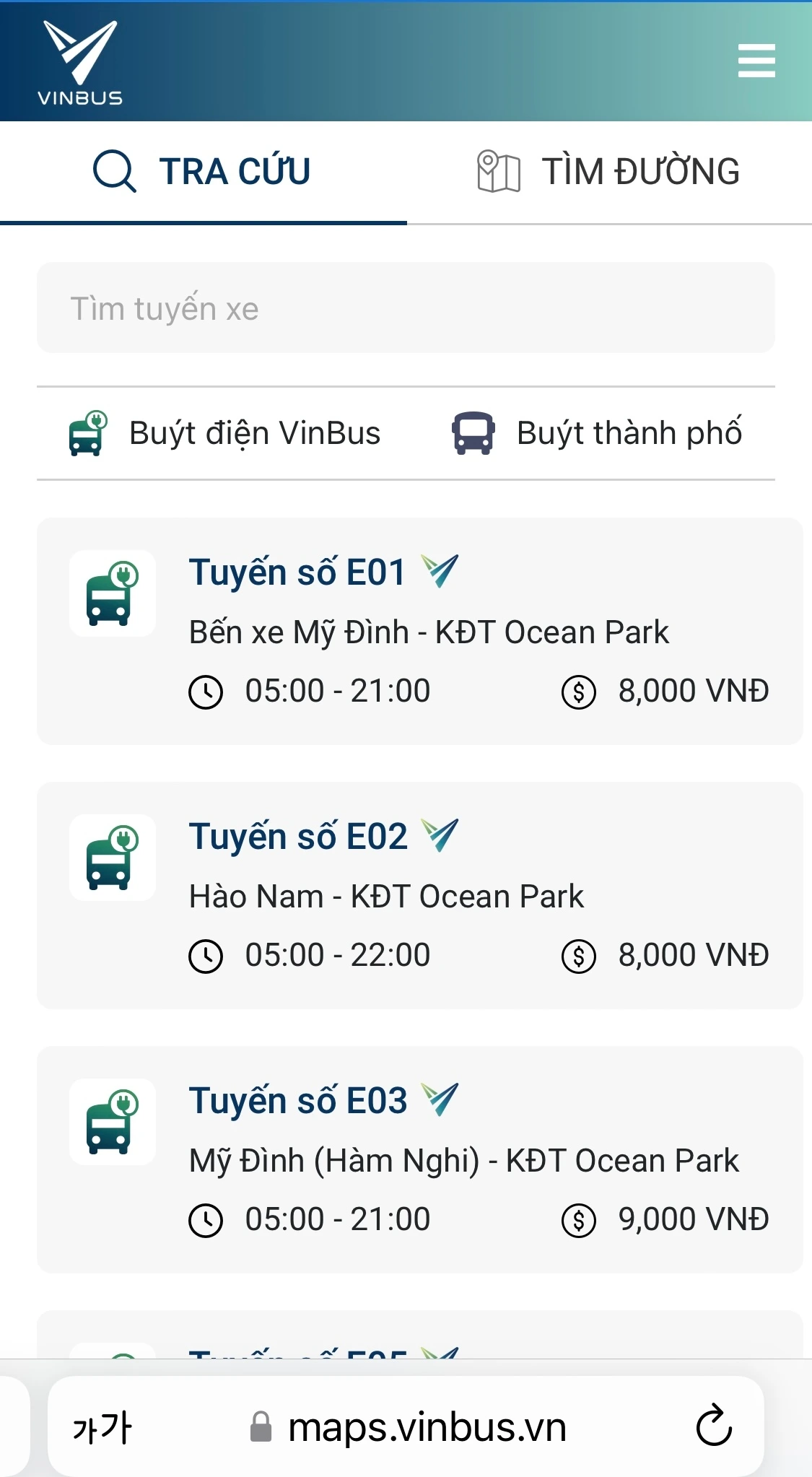Open route Tuyến số E01

point(297,572)
